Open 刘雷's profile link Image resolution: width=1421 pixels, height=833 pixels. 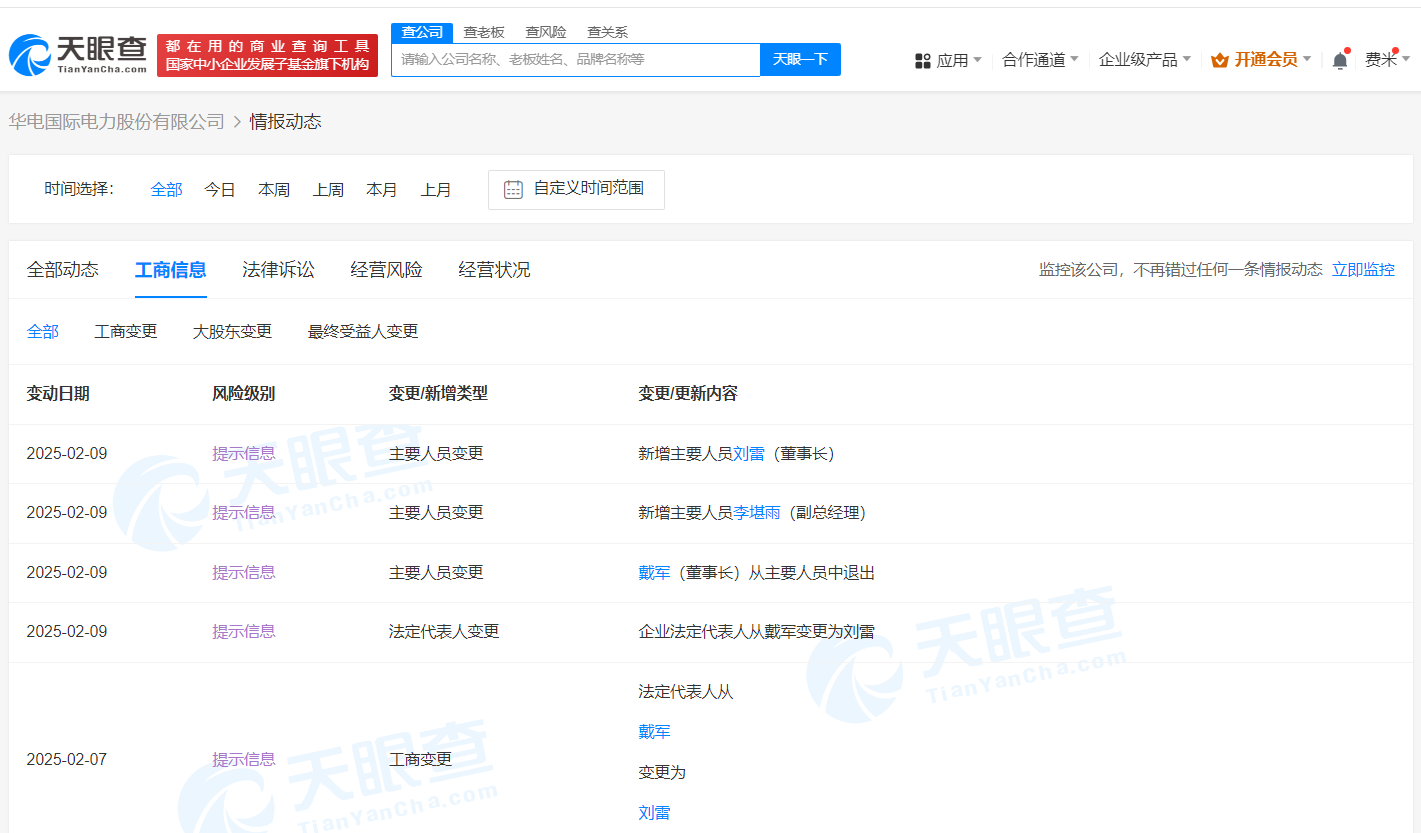pyautogui.click(x=750, y=453)
